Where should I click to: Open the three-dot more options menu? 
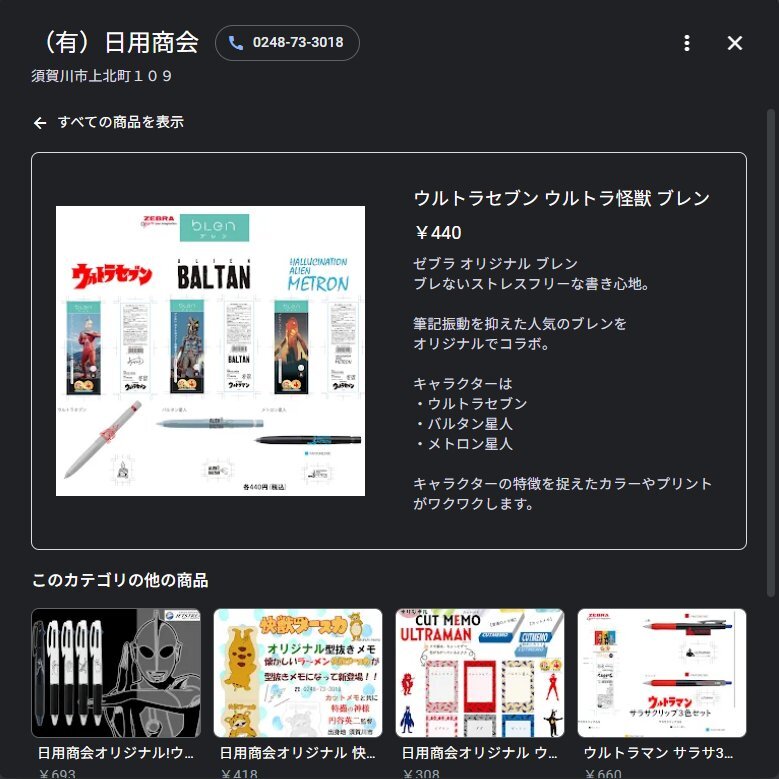687,43
